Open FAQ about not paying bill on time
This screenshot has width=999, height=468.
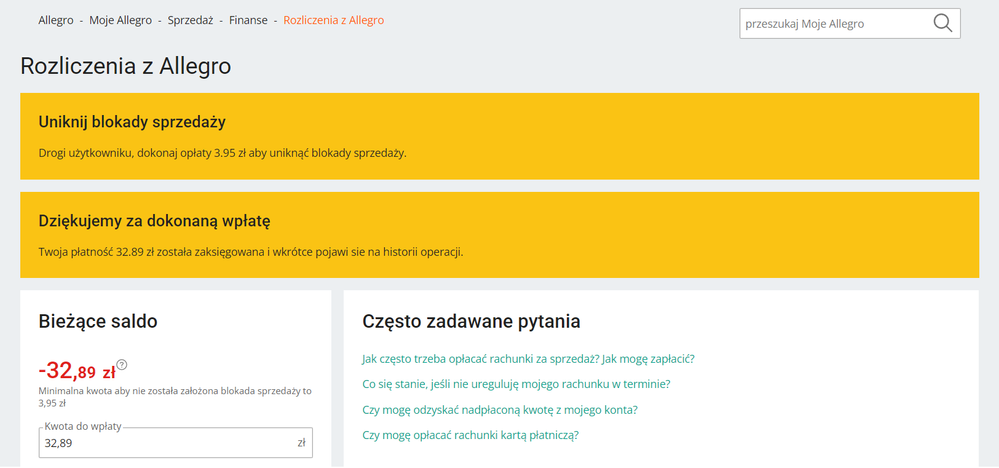516,384
